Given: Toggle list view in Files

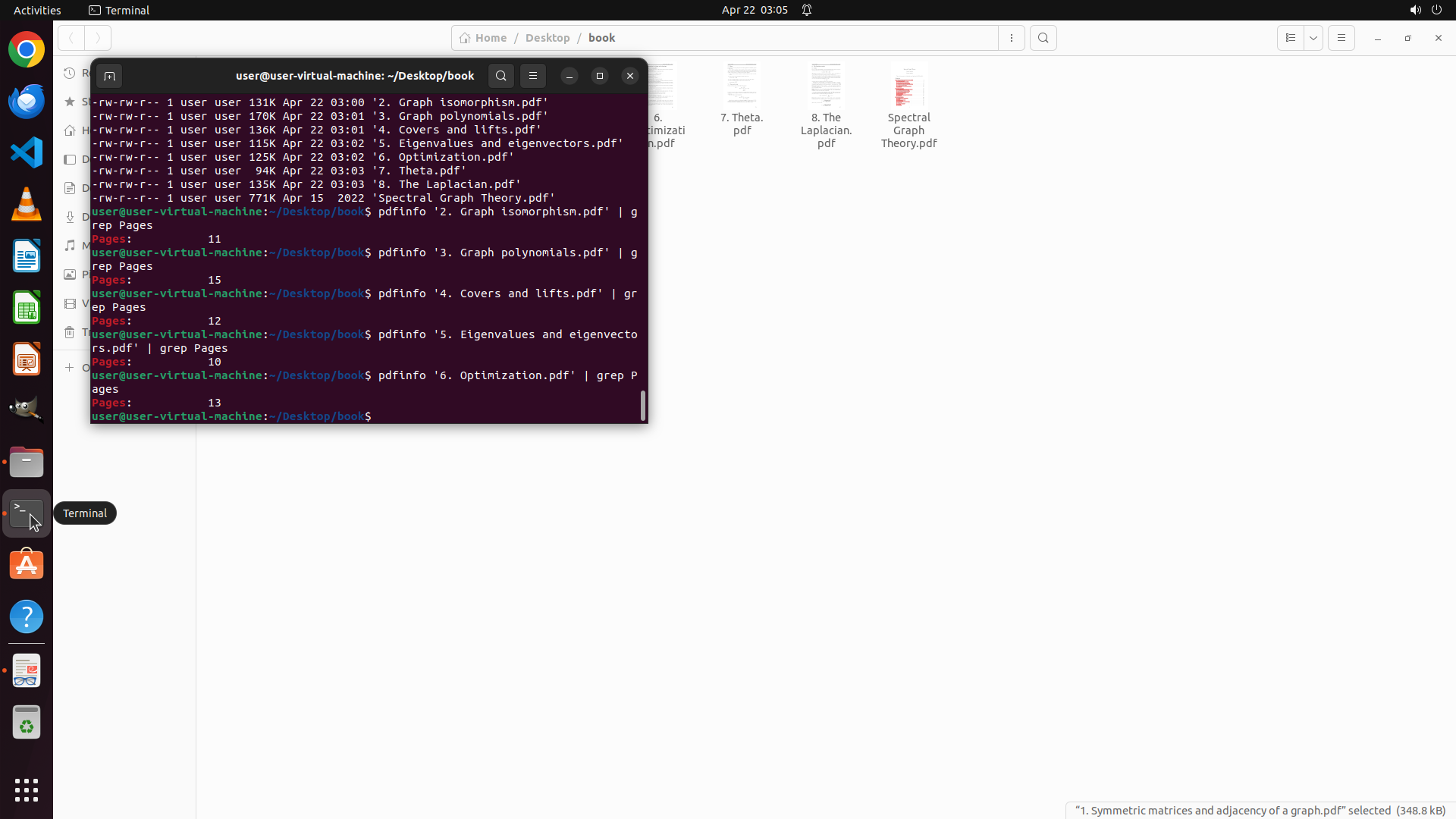Looking at the screenshot, I should pyautogui.click(x=1291, y=38).
